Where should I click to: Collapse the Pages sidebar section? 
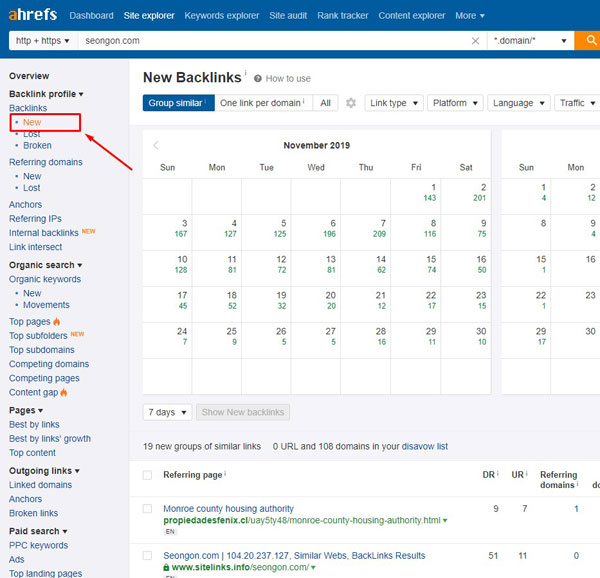(x=26, y=410)
